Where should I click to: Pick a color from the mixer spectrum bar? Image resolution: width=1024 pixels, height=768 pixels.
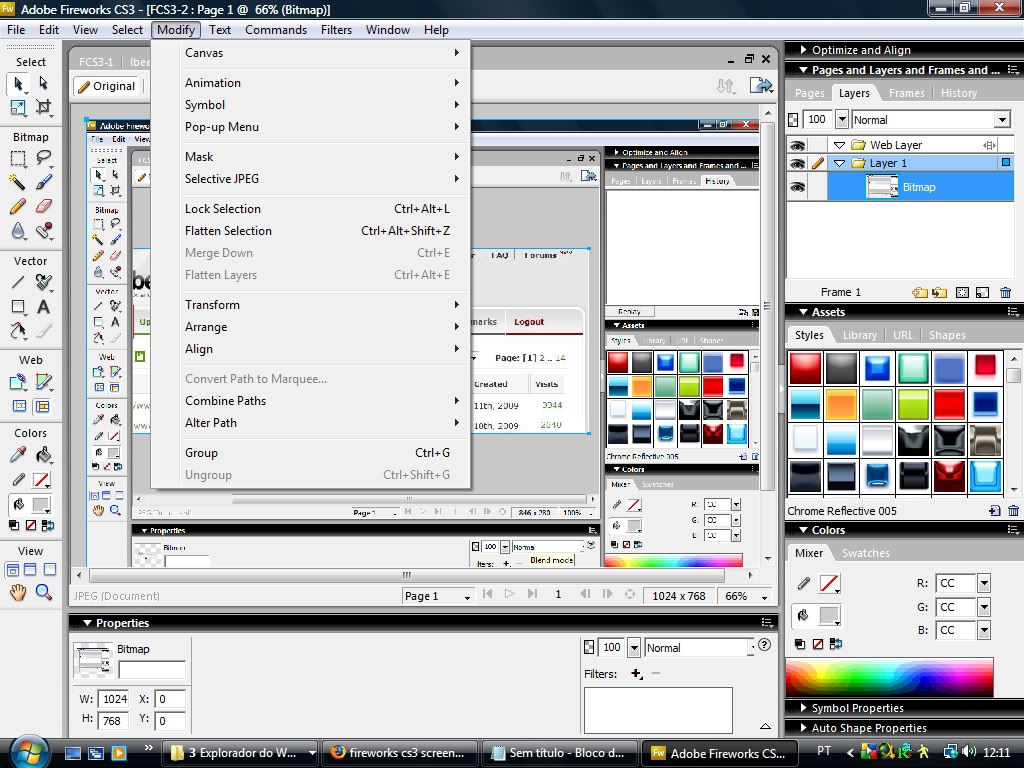tap(889, 677)
